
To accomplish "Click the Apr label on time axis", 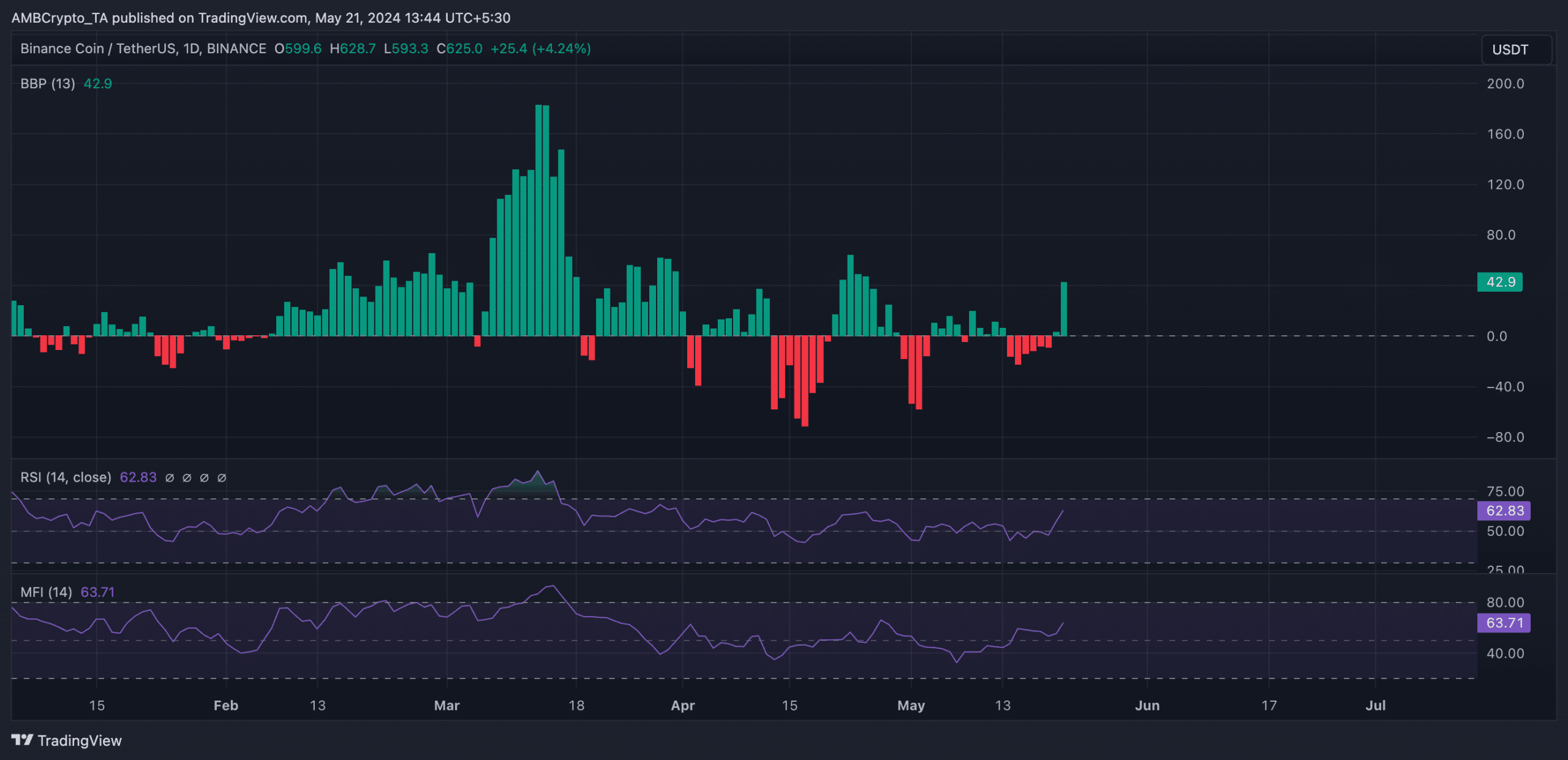I will coord(683,705).
